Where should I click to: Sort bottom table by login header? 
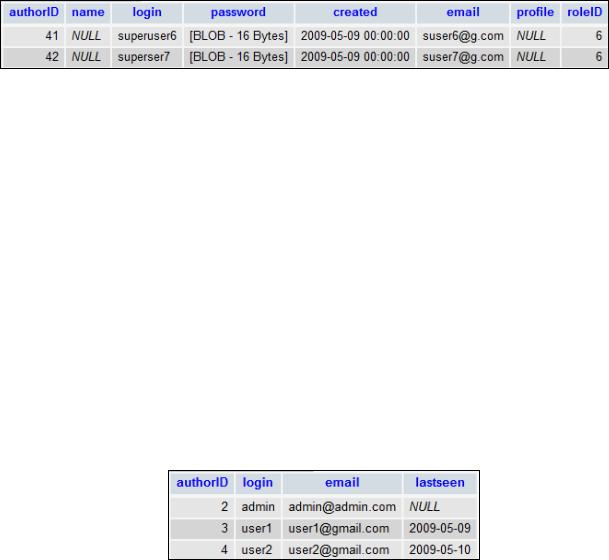click(x=258, y=482)
